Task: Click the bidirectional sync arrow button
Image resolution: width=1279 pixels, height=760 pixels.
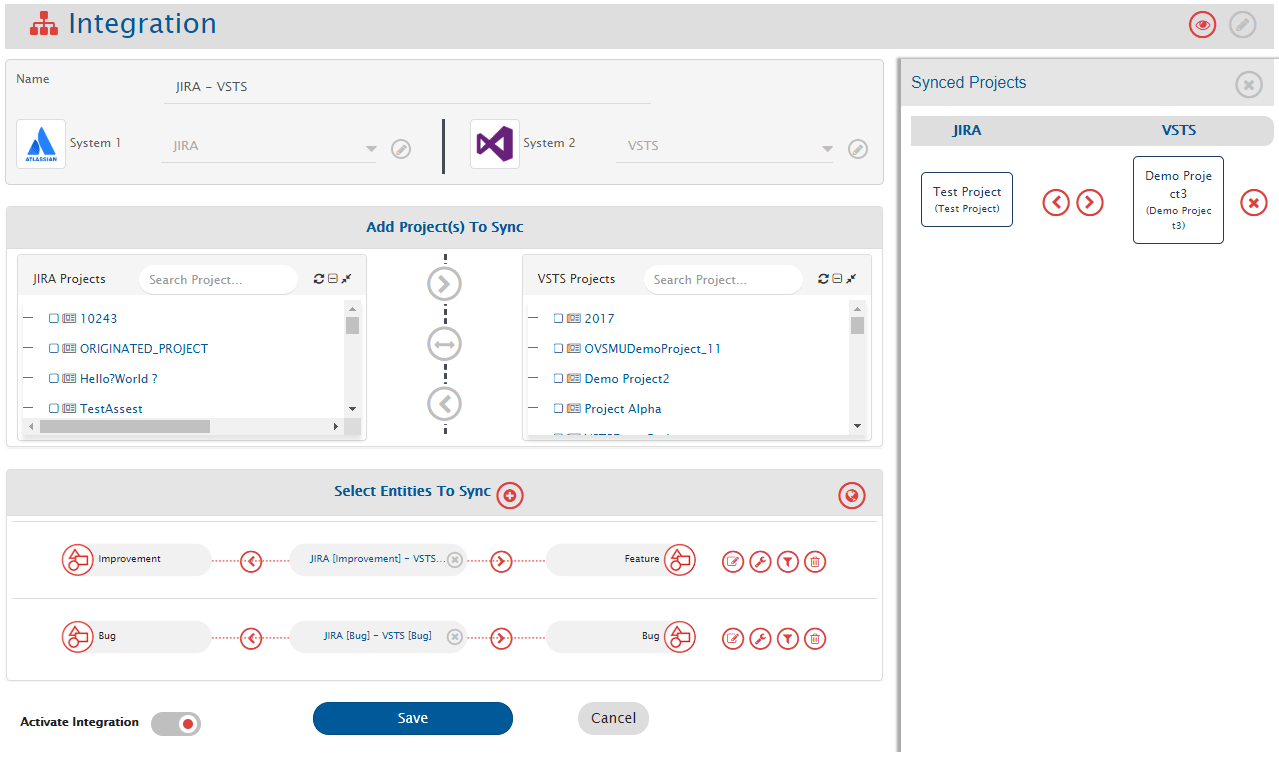Action: tap(444, 345)
